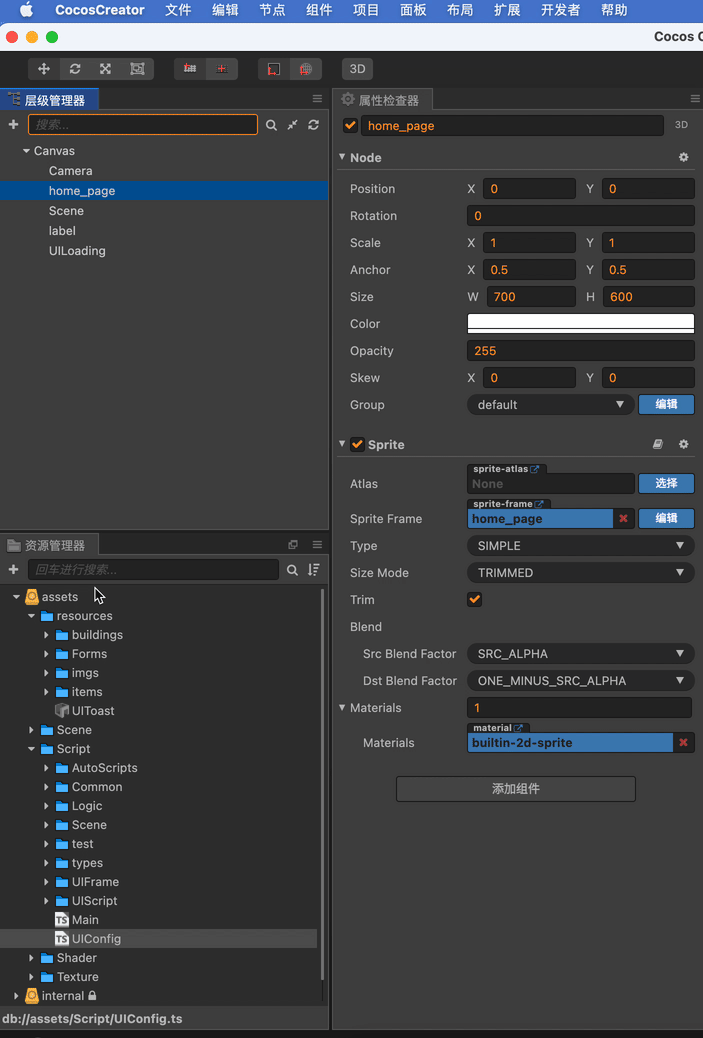This screenshot has height=1038, width=703.
Task: Remove the builtin-2d-sprite material reference
Action: point(683,743)
